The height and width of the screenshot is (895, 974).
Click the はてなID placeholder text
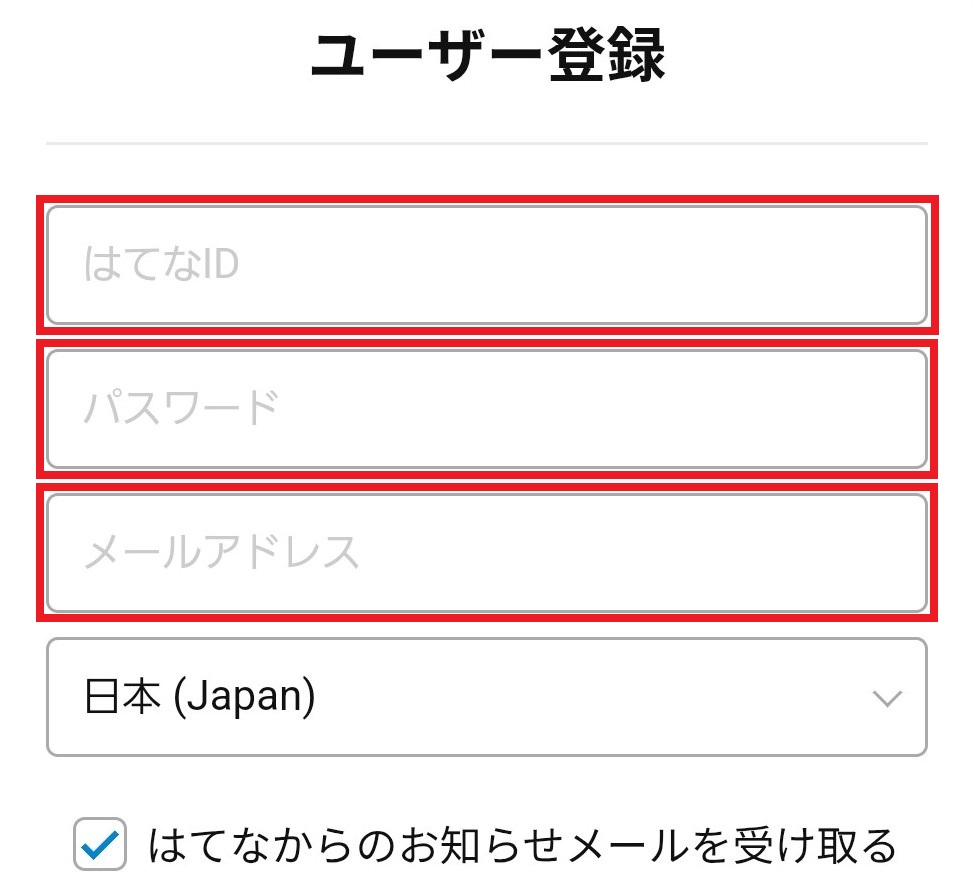tap(160, 266)
